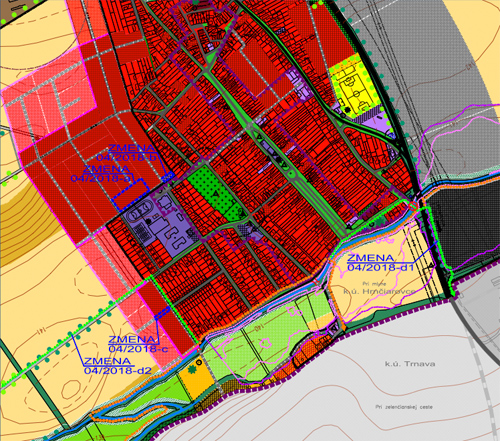Click the k.ú. Hrnčiarovce label

pyautogui.click(x=380, y=291)
